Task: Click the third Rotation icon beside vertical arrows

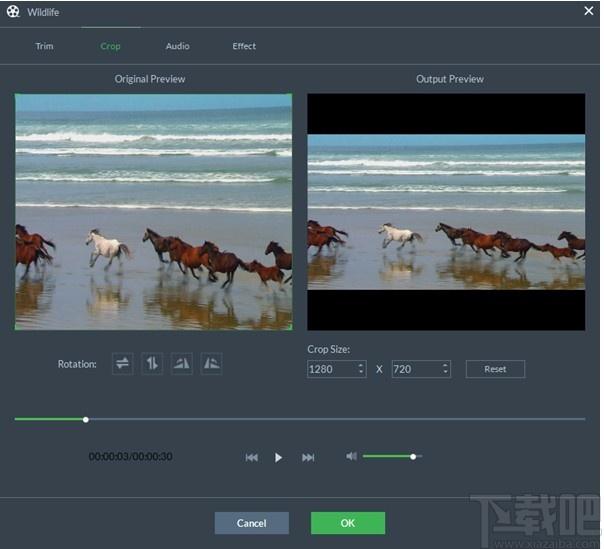Action: 181,363
